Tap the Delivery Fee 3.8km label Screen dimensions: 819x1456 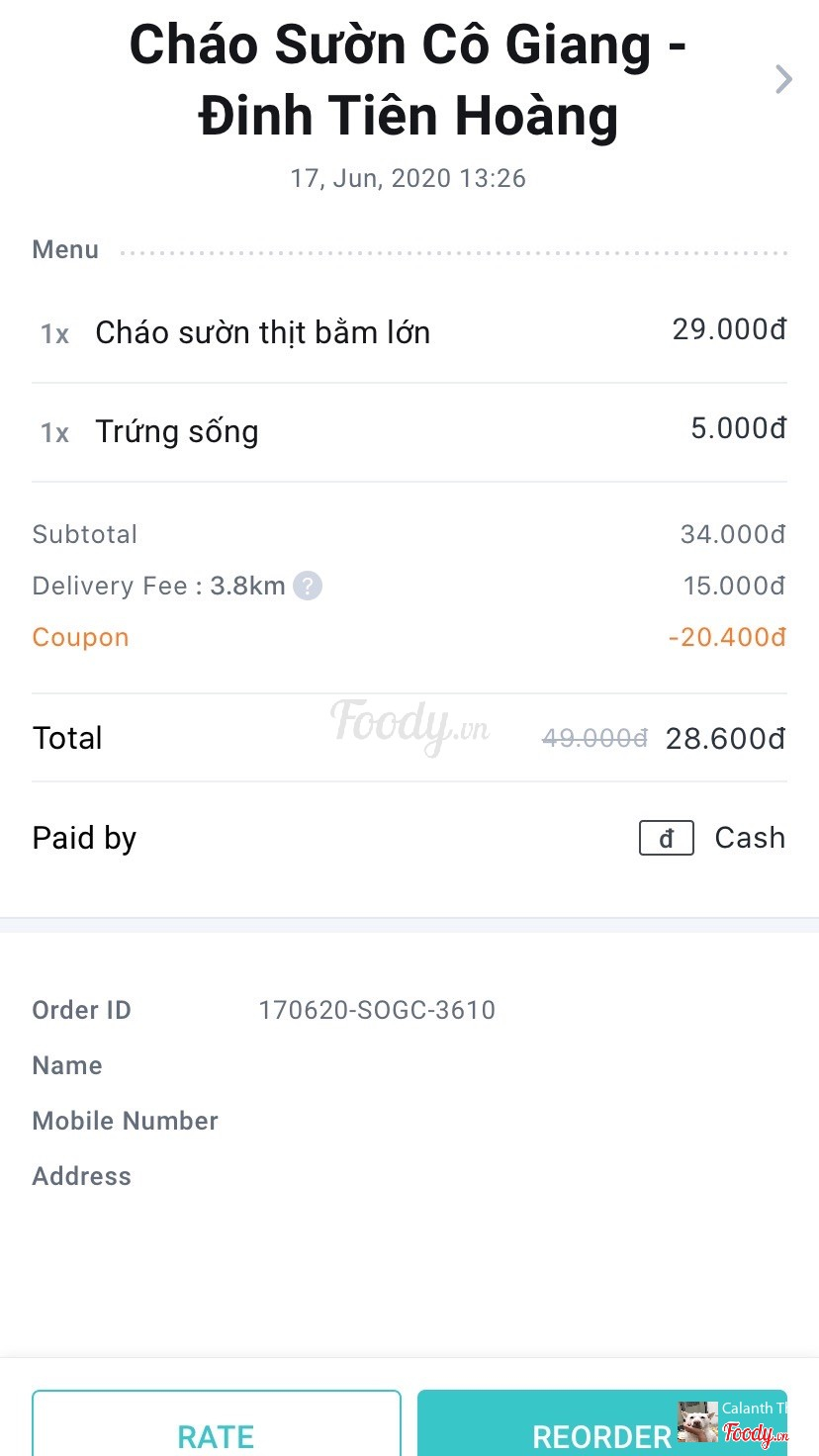point(159,586)
